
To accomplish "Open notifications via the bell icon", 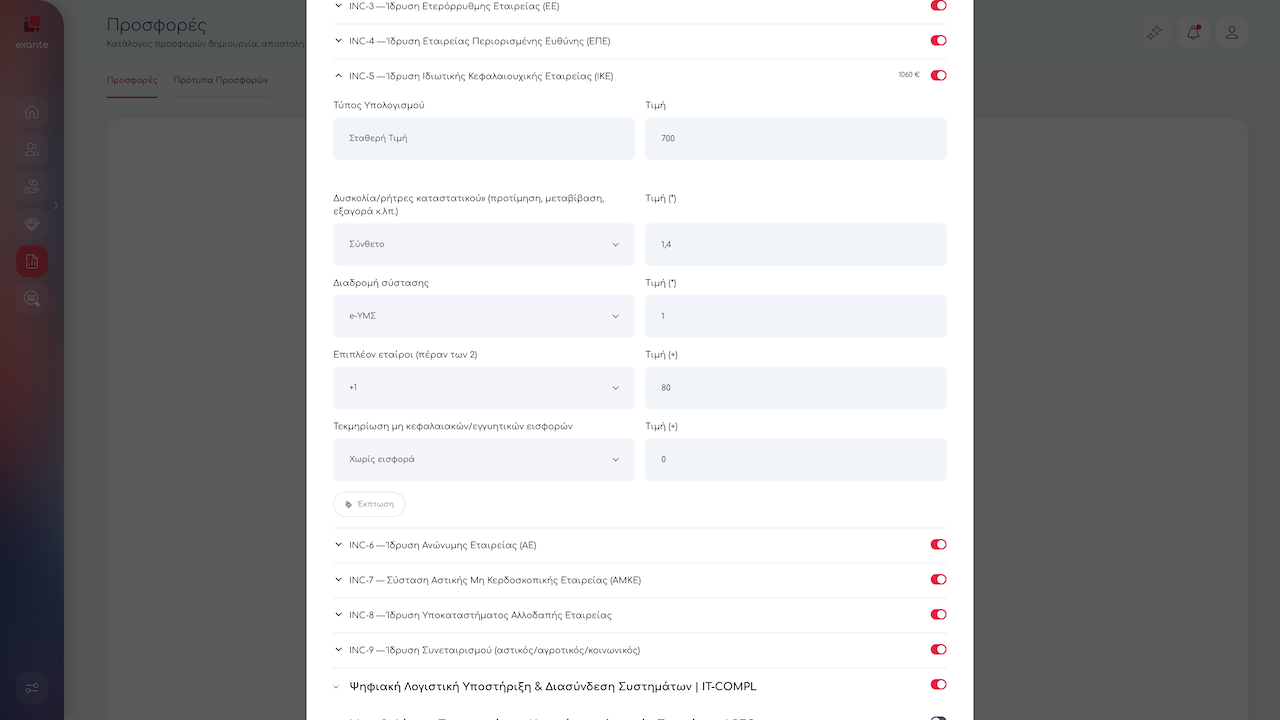I will coord(1192,32).
